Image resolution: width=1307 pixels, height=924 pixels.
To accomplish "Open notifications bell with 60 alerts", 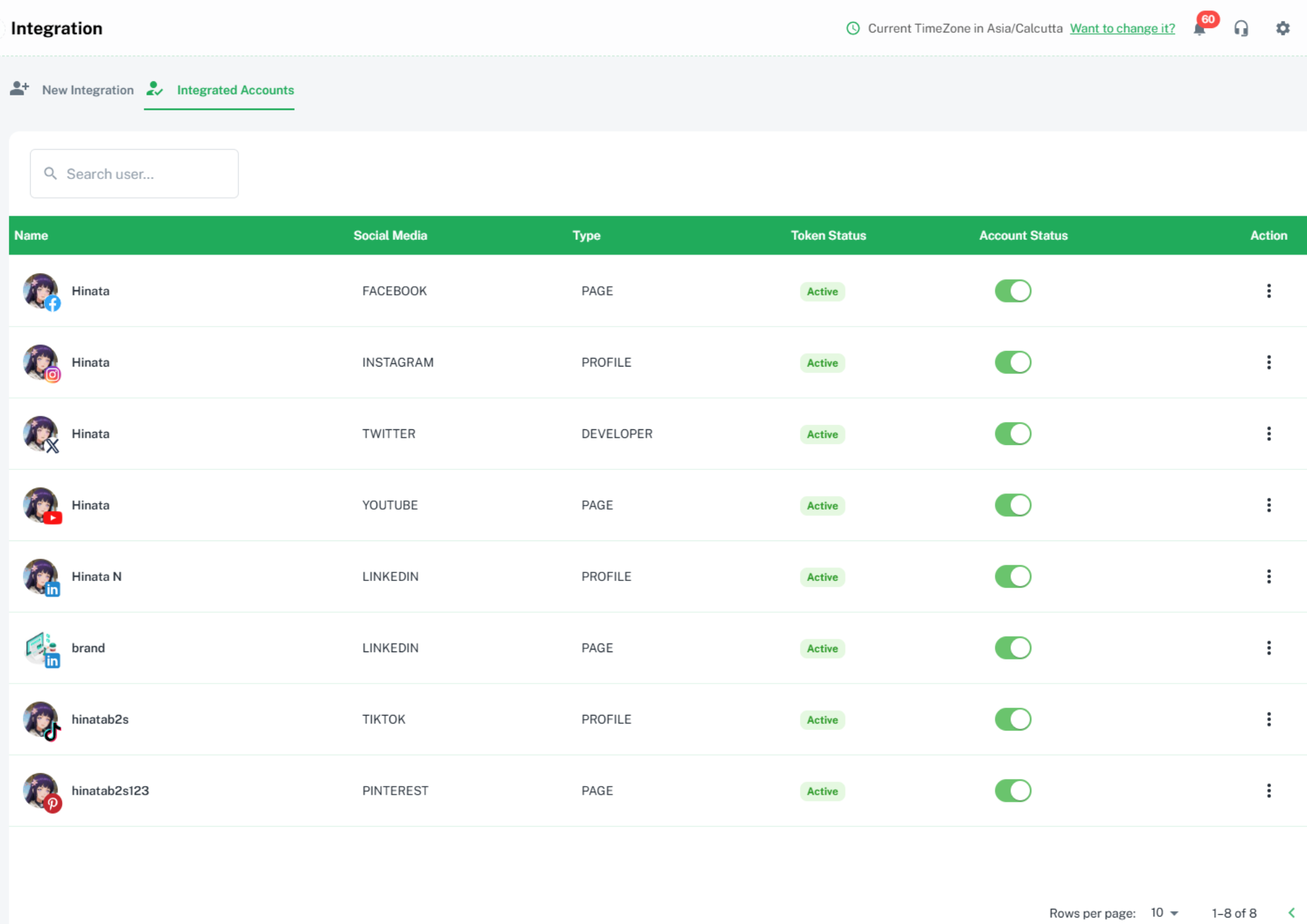I will tap(1200, 29).
